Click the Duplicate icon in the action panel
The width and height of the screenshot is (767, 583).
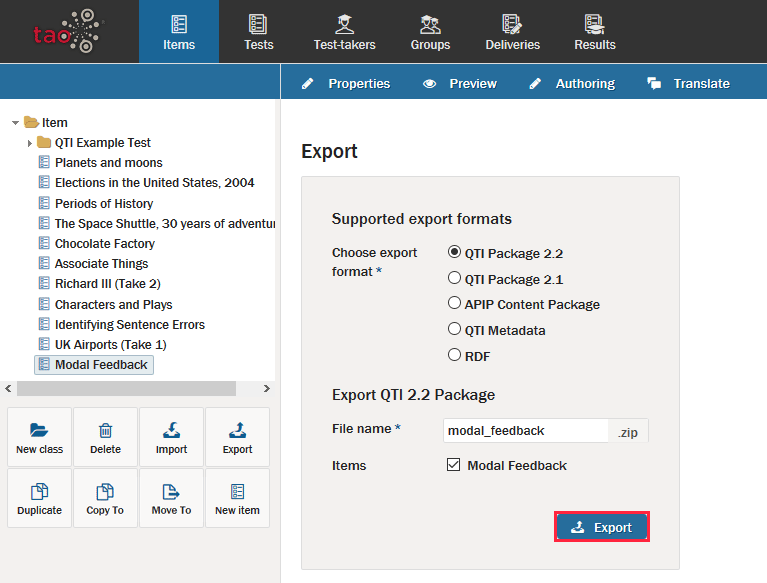39,492
